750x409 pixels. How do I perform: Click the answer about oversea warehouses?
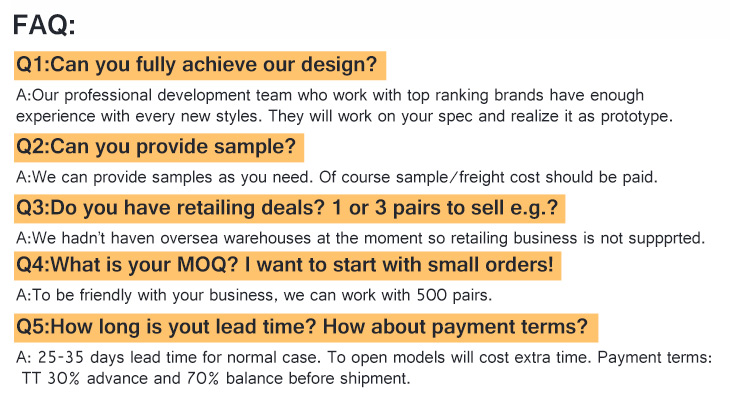pyautogui.click(x=362, y=238)
